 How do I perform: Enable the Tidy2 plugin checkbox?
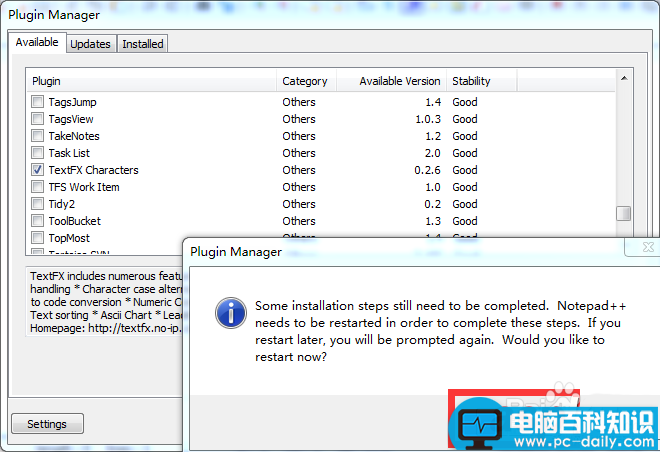38,204
